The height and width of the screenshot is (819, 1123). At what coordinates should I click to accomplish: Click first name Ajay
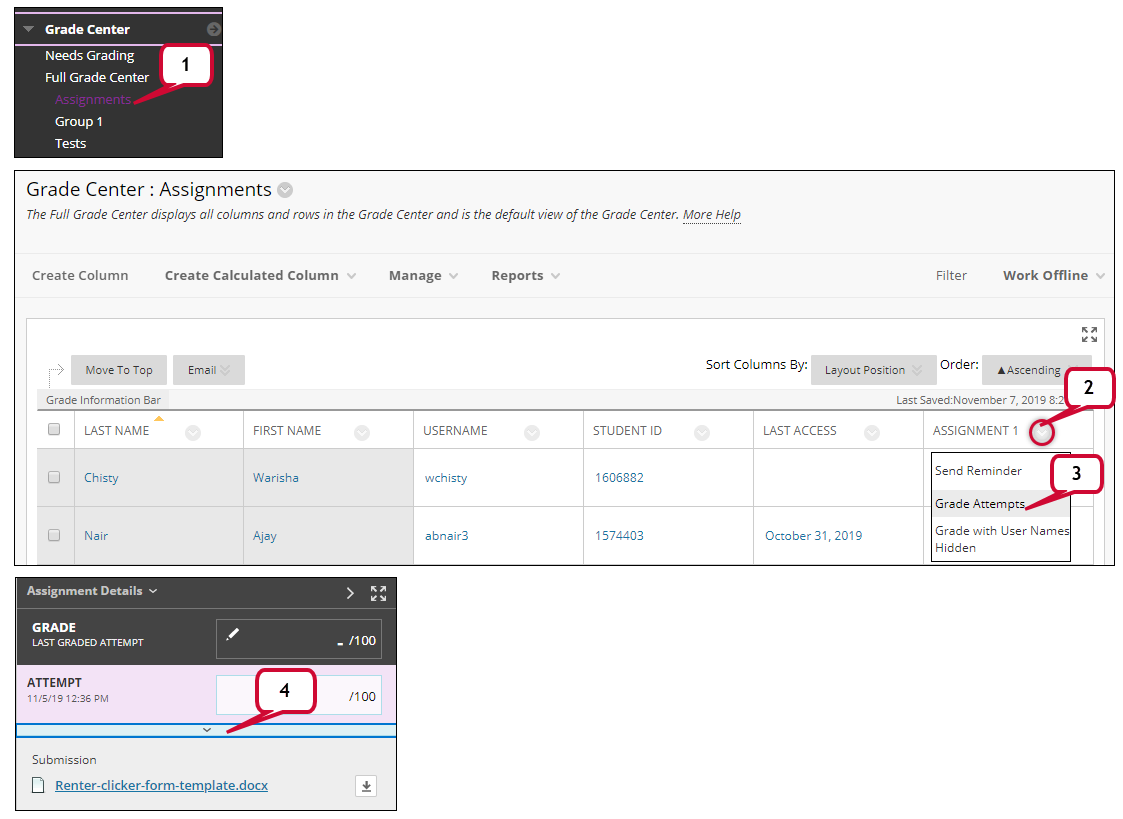(264, 536)
